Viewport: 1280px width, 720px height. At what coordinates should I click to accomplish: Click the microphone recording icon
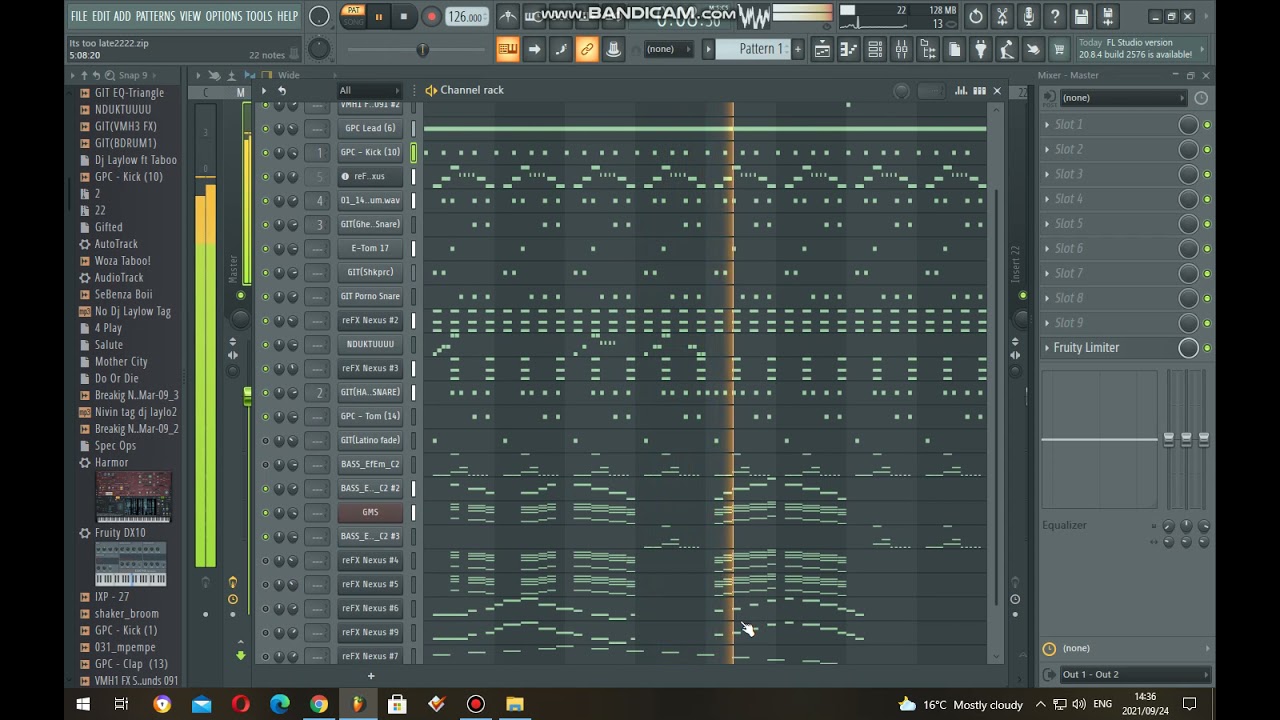pyautogui.click(x=1028, y=17)
